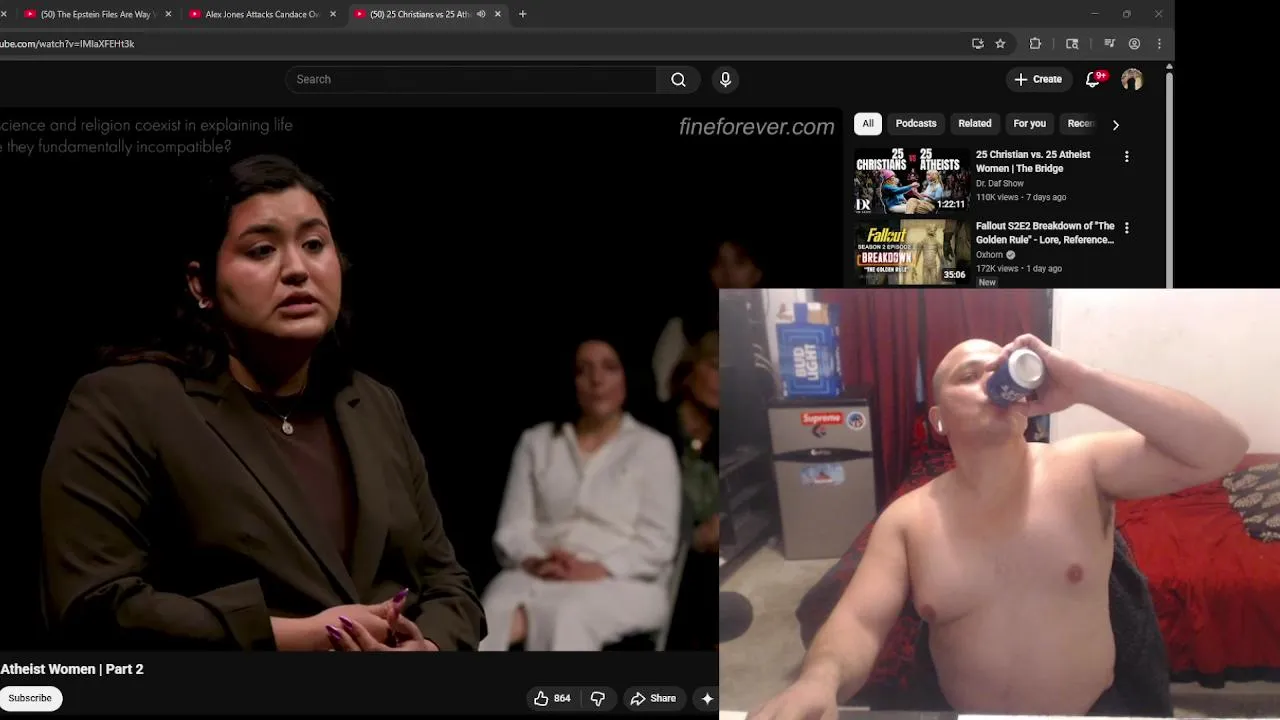
Task: Bookmark this page with the star icon
Action: pyautogui.click(x=1000, y=44)
